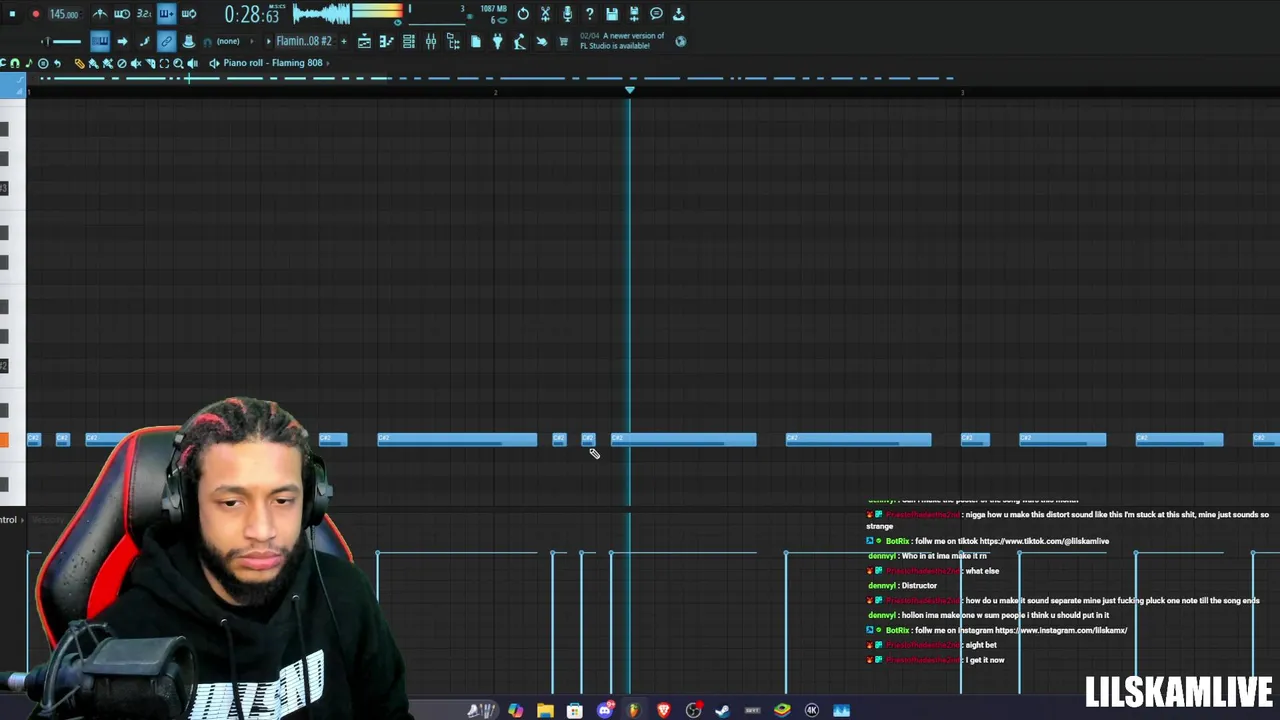Toggle loop recording button
This screenshot has height=720, width=1280.
189,14
